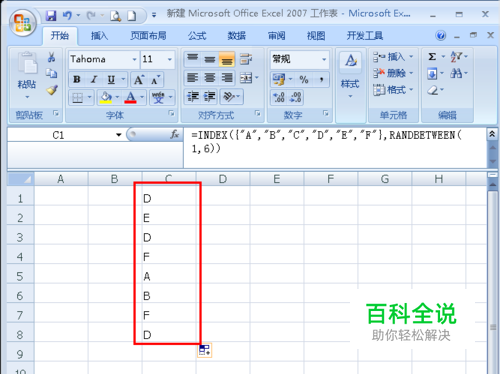This screenshot has width=500, height=374.
Task: Center text horizontally
Action: 209,78
